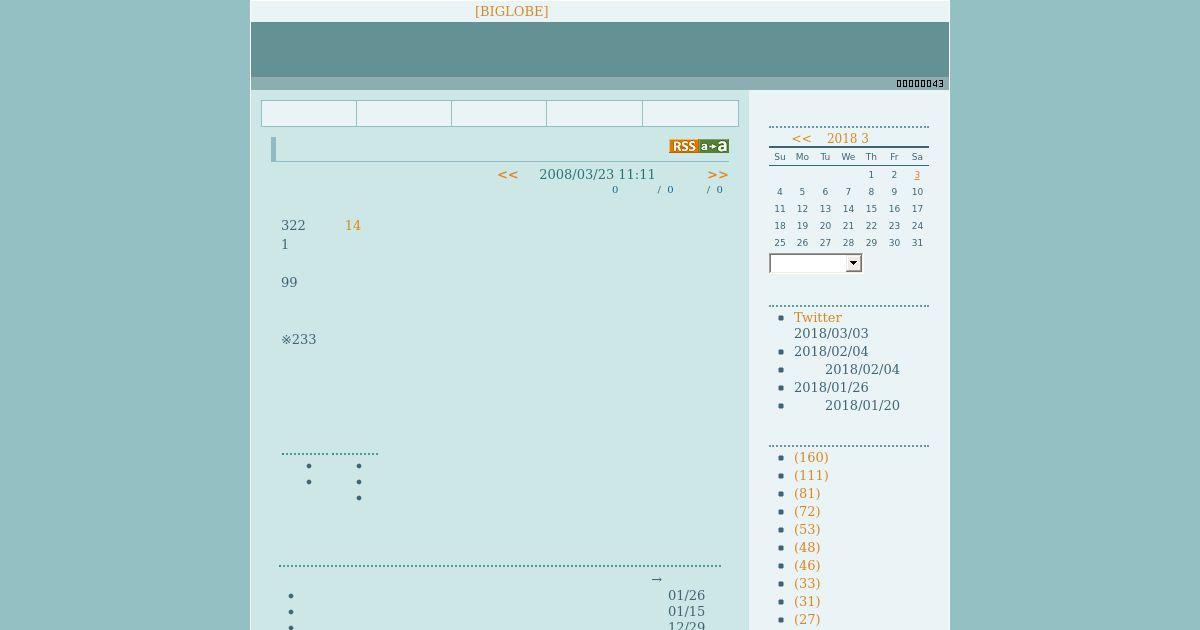Go to previous post with the << arrow beside 2008/03/23

click(x=508, y=174)
